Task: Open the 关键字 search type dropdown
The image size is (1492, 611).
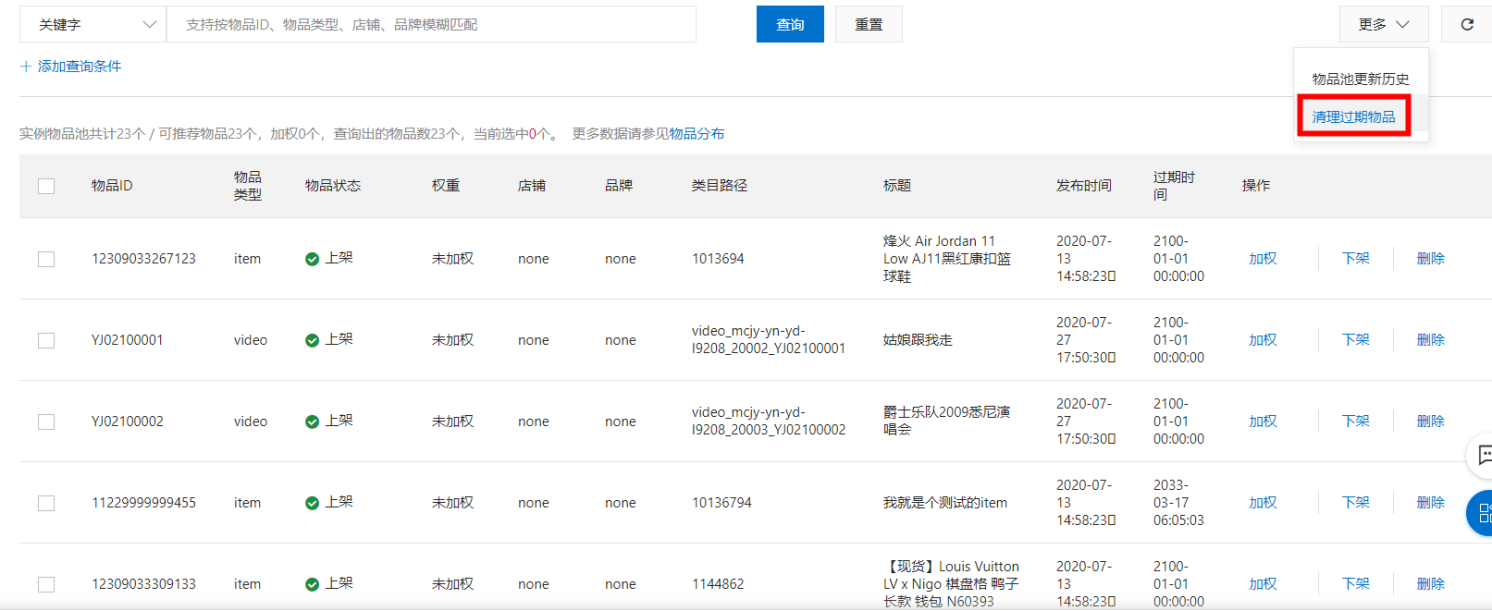Action: click(93, 24)
